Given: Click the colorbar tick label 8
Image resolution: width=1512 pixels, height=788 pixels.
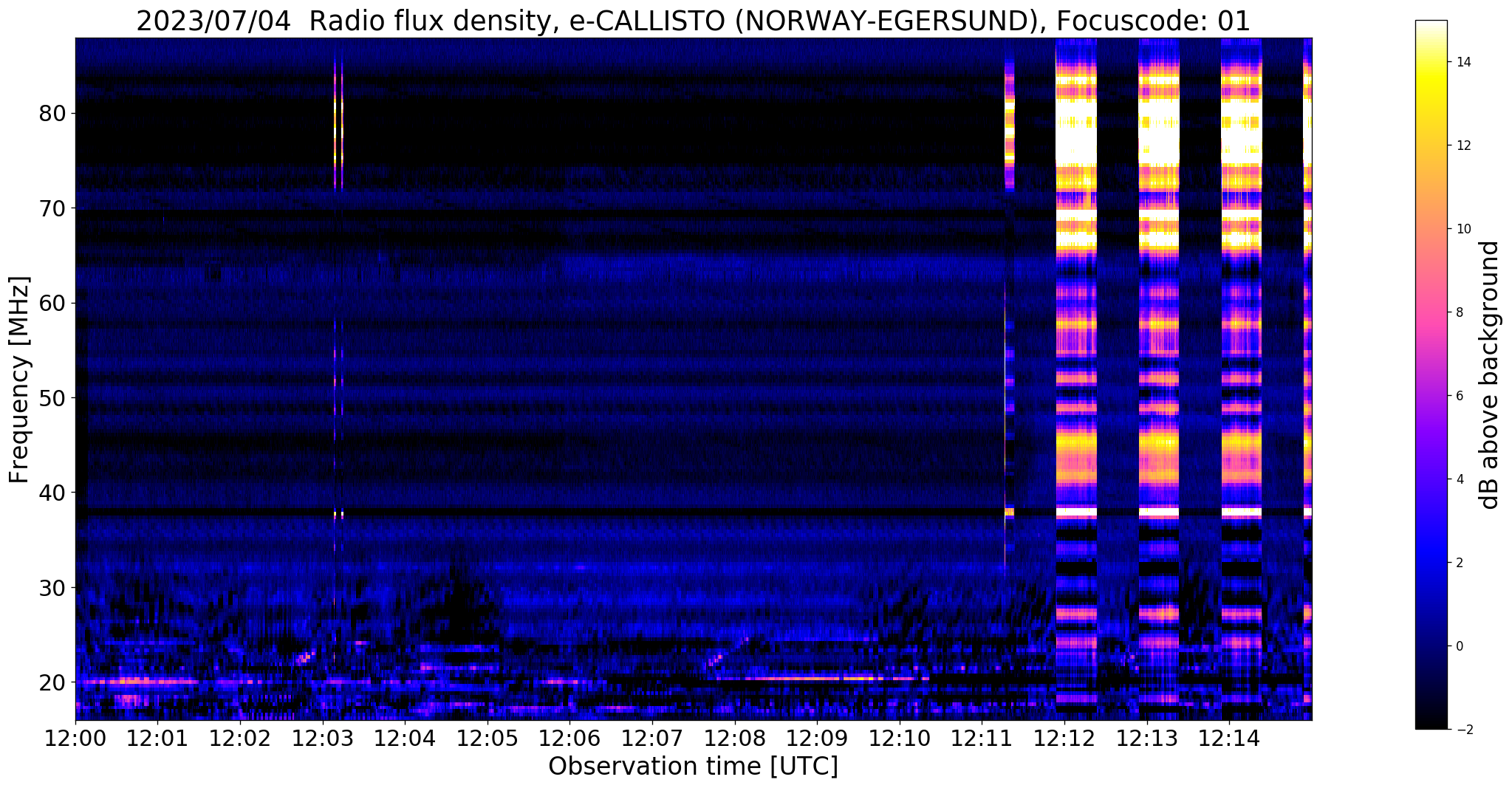Looking at the screenshot, I should 1460,312.
